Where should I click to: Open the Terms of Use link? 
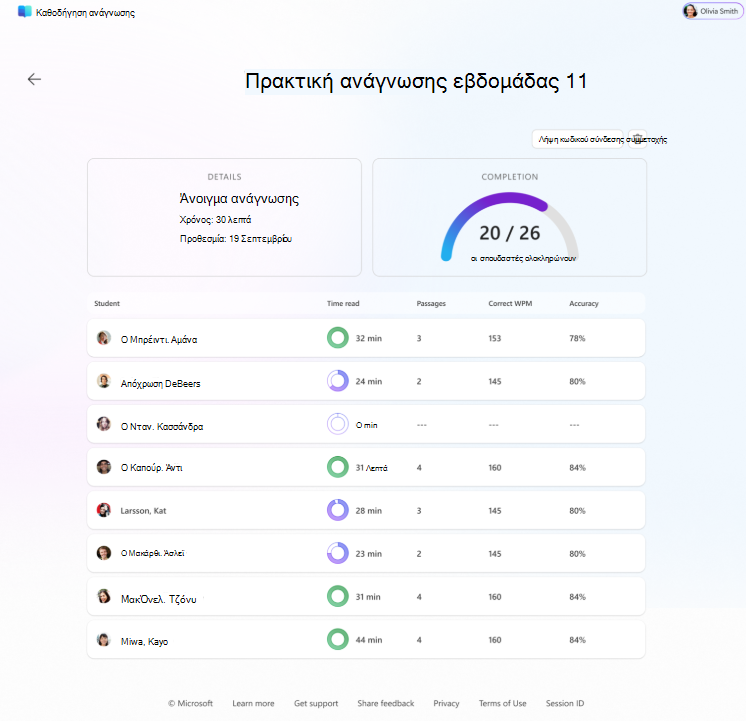click(502, 703)
